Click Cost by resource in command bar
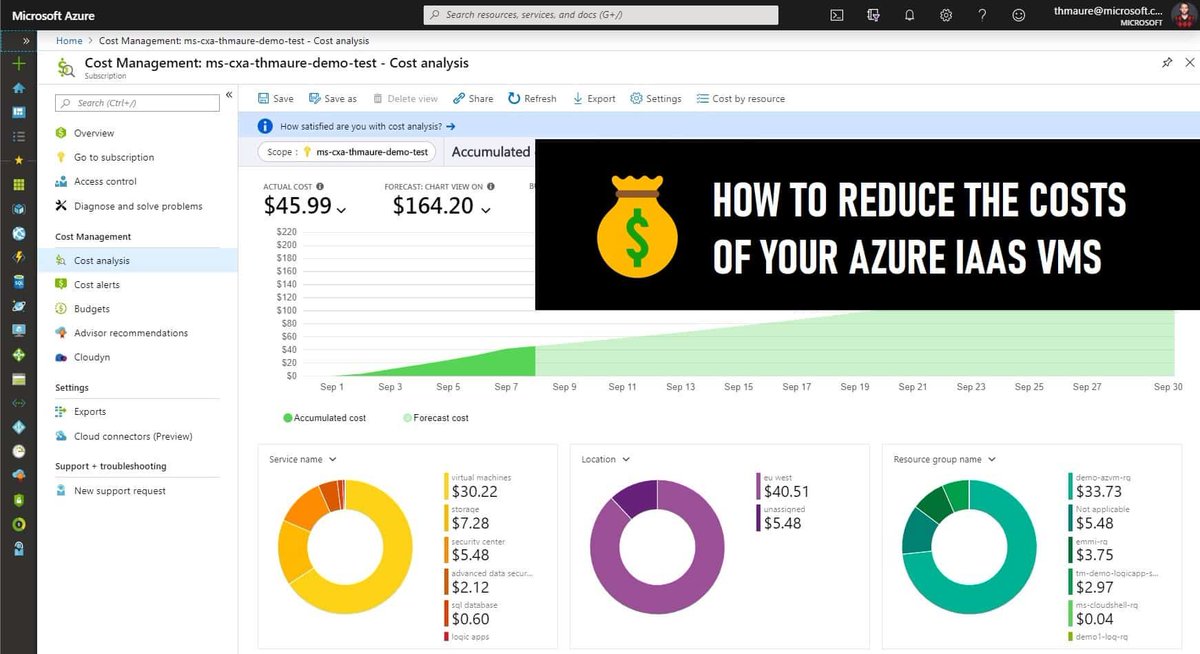The height and width of the screenshot is (654, 1200). [740, 98]
